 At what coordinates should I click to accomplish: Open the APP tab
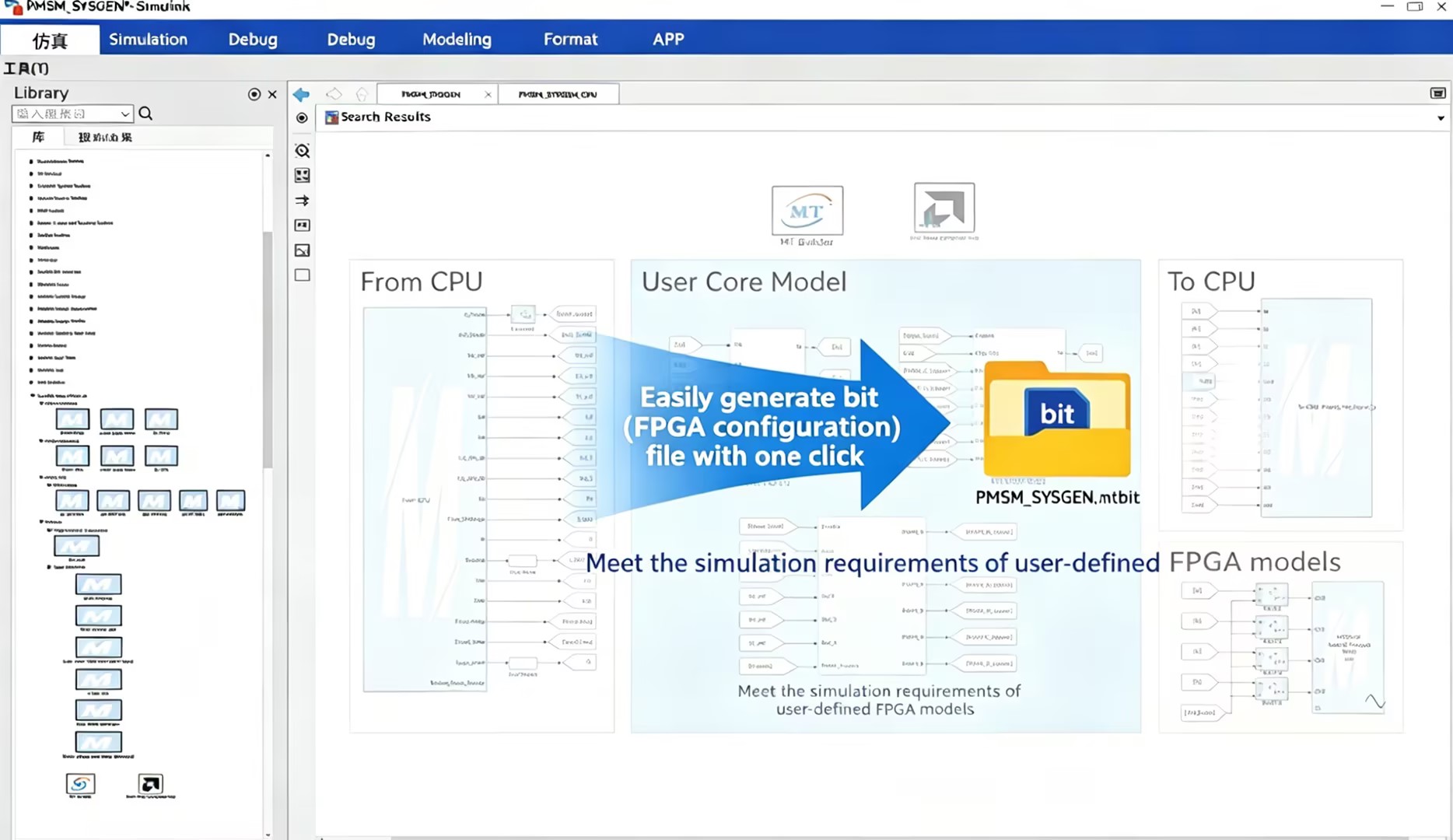point(668,40)
